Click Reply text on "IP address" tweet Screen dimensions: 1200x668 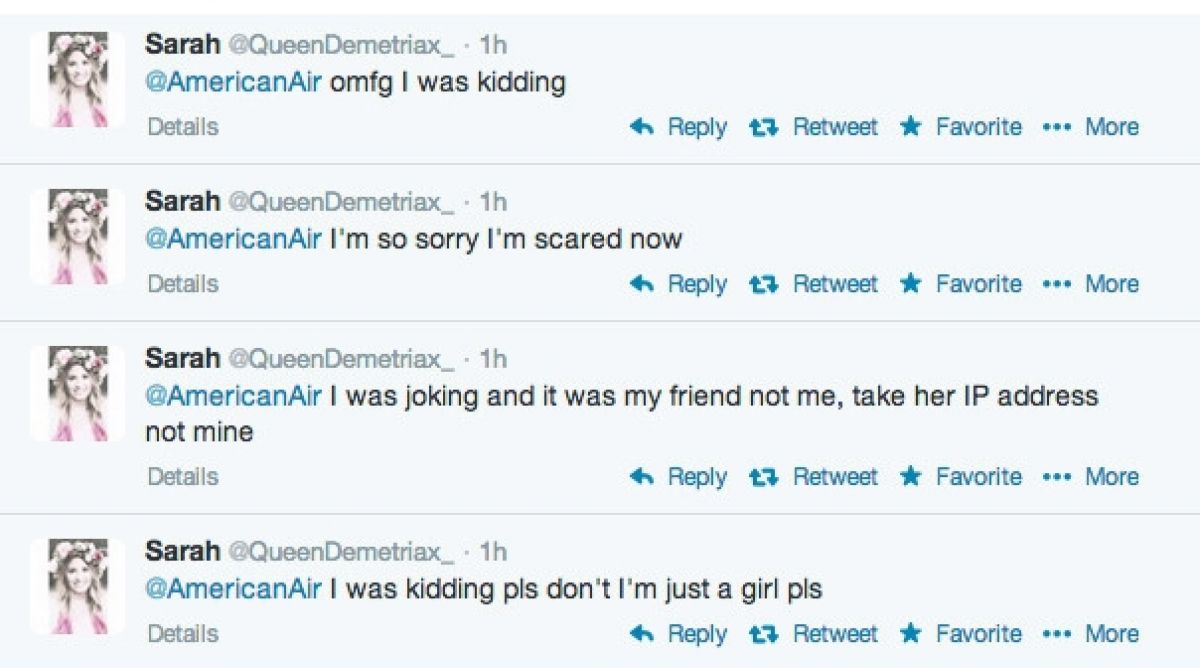(697, 477)
